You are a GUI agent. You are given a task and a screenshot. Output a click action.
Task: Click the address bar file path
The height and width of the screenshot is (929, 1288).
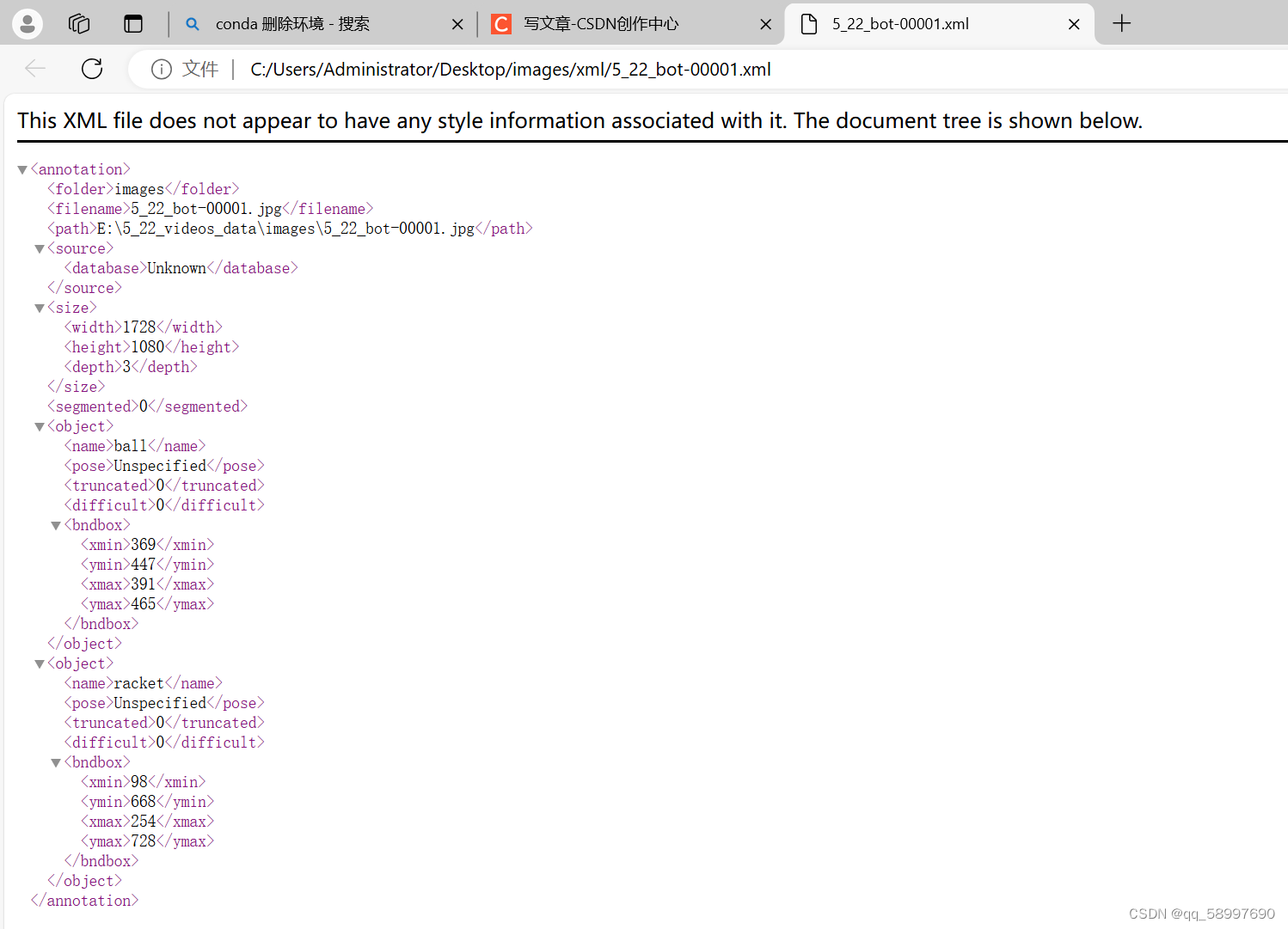tap(511, 70)
